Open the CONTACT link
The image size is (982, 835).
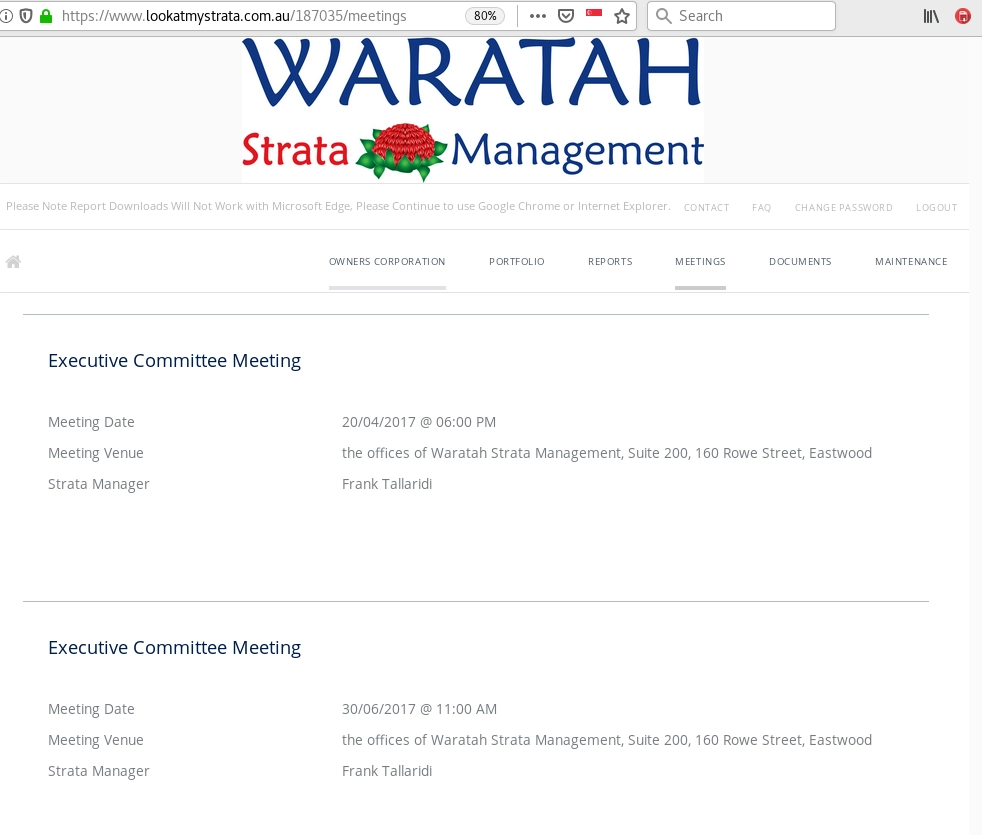[x=706, y=207]
